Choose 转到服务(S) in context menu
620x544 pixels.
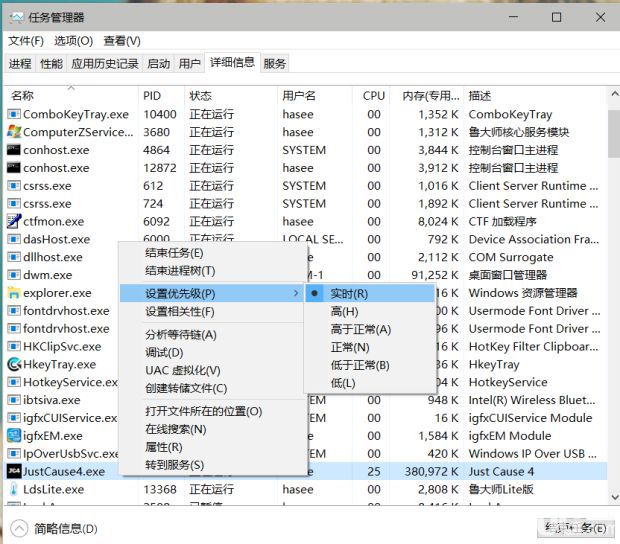click(212, 465)
